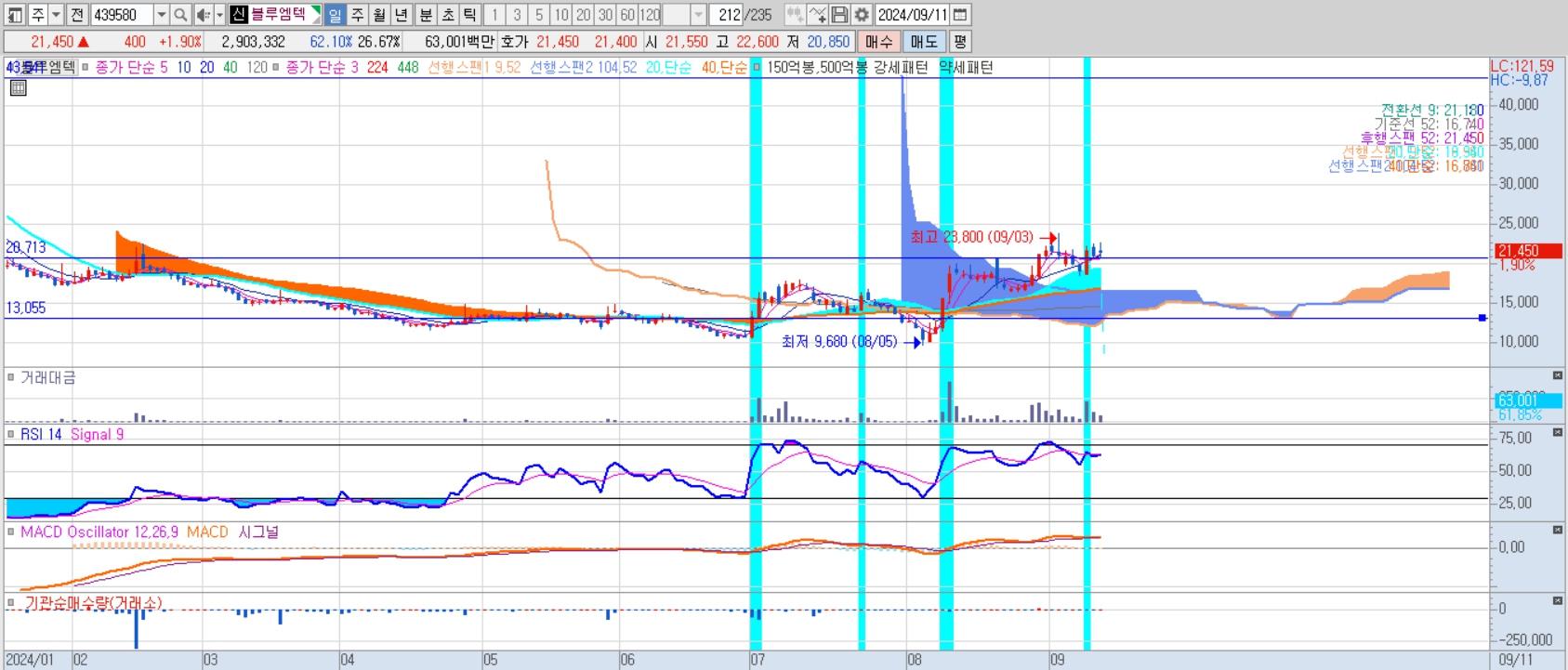Select interval 10 button
This screenshot has width=1568, height=670.
pyautogui.click(x=561, y=15)
